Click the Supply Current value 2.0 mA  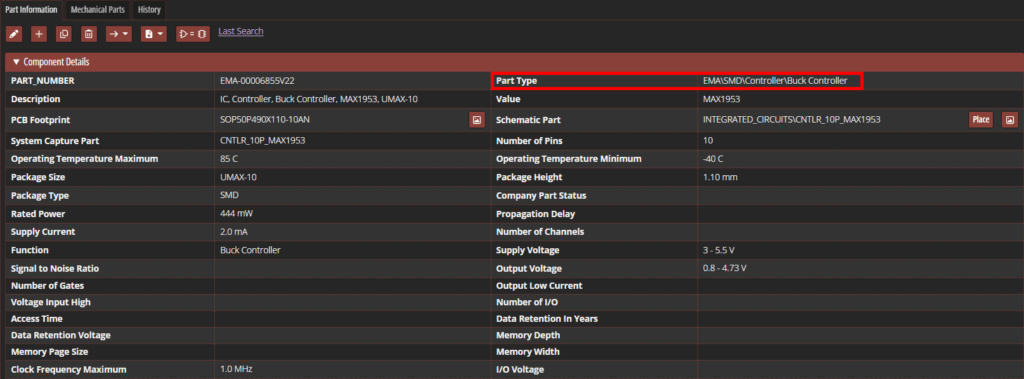[234, 232]
